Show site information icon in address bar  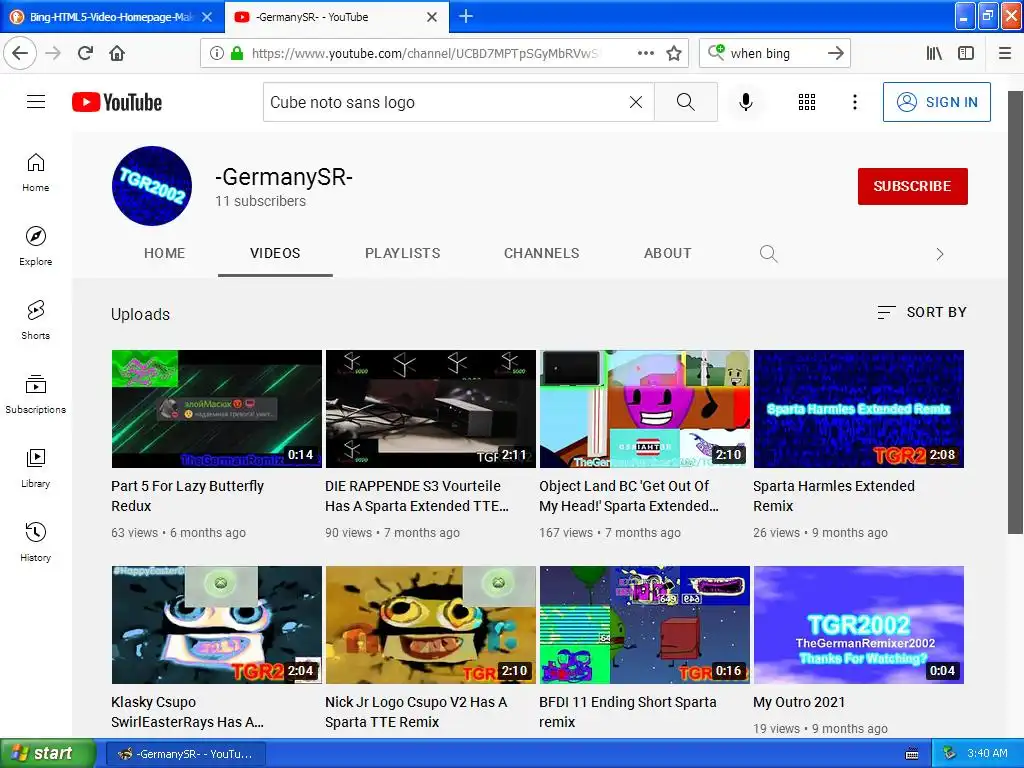216,53
